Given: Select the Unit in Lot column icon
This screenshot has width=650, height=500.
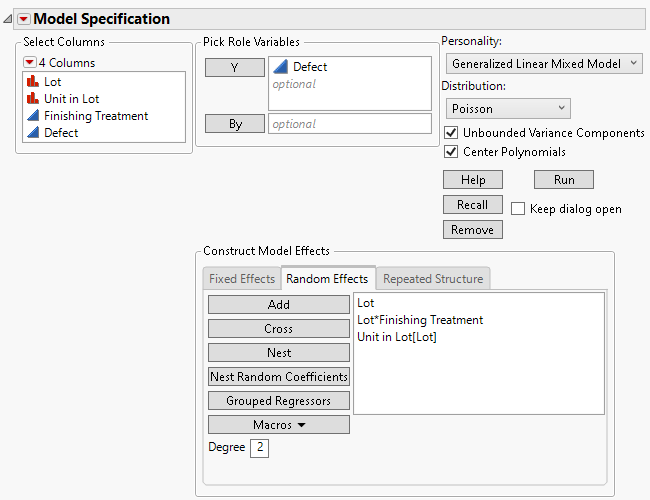Looking at the screenshot, I should click(31, 99).
